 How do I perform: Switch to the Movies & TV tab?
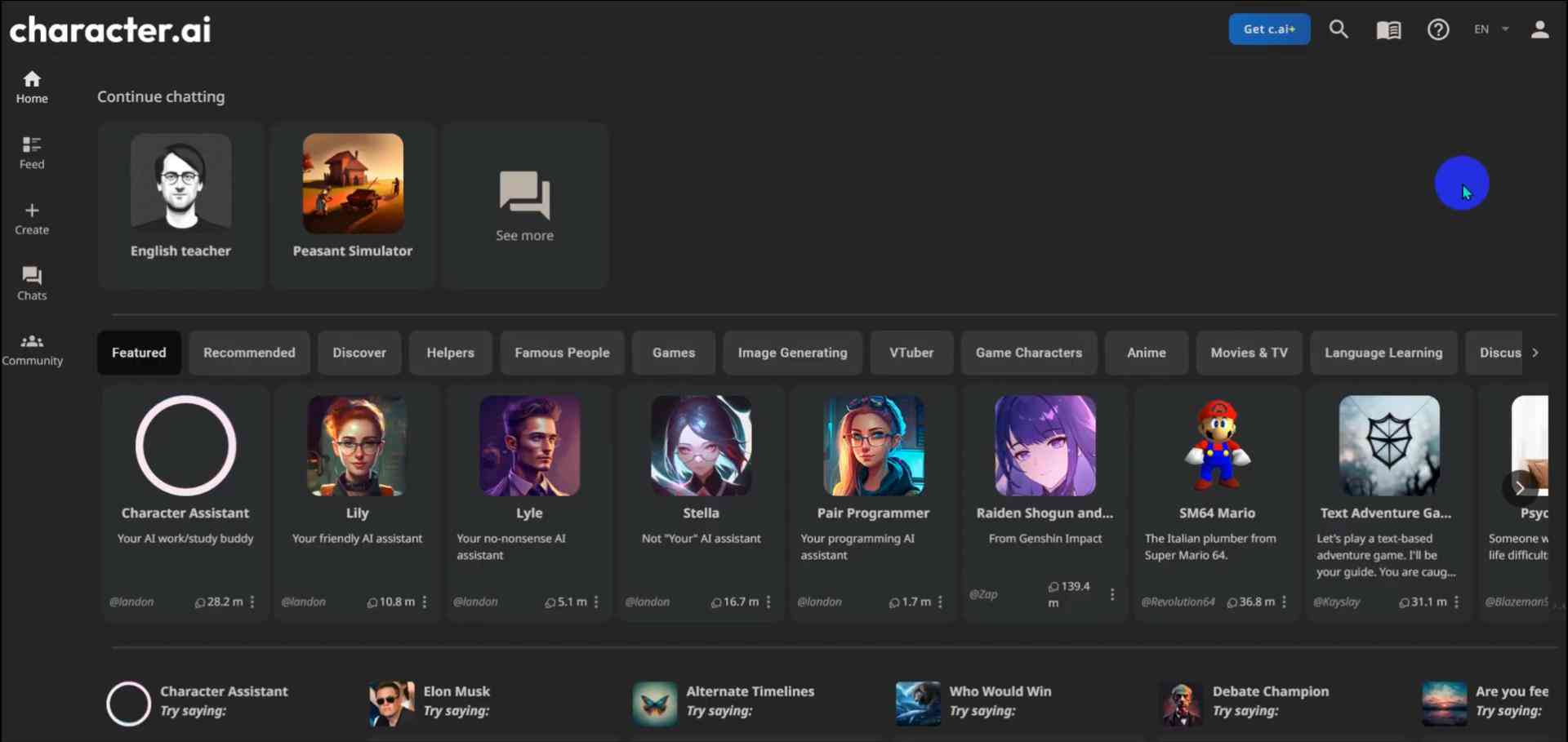pos(1249,353)
